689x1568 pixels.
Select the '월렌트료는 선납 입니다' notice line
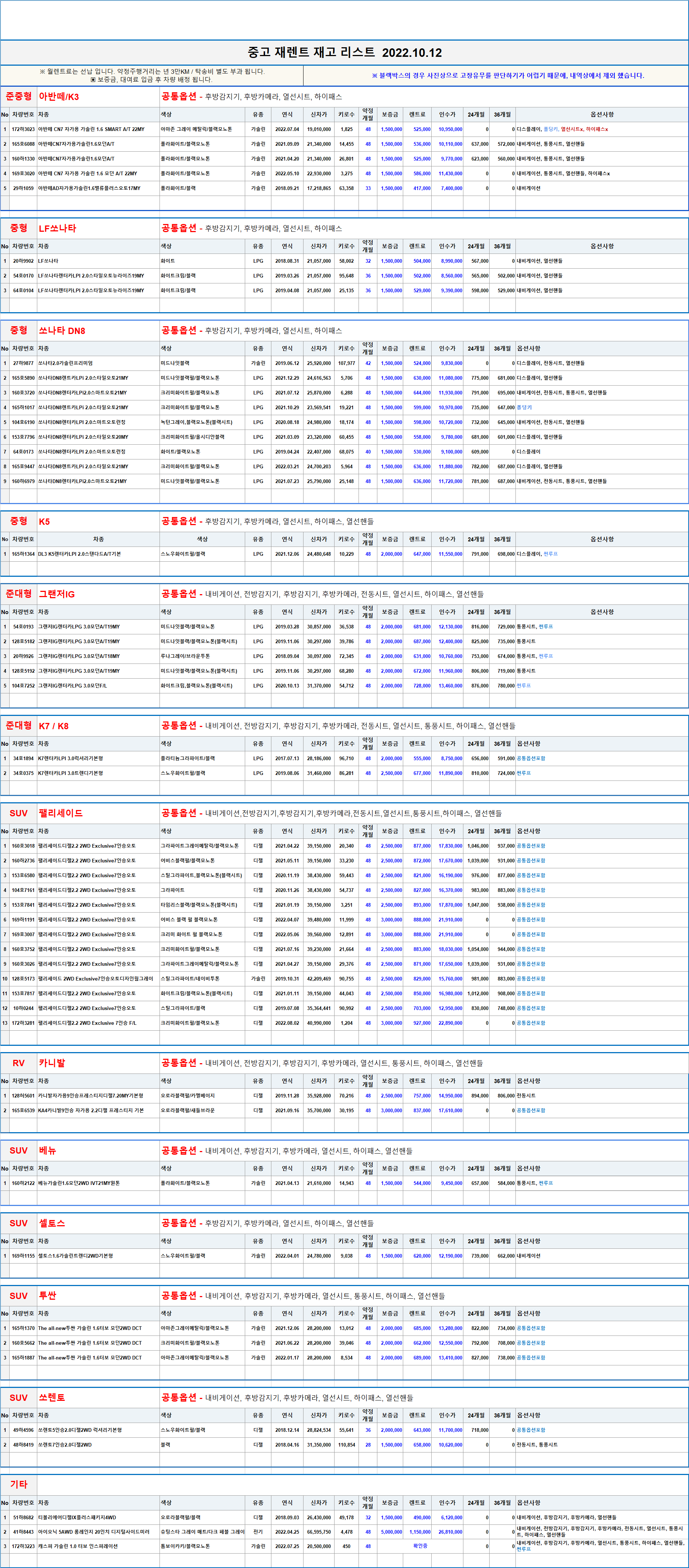coord(152,71)
